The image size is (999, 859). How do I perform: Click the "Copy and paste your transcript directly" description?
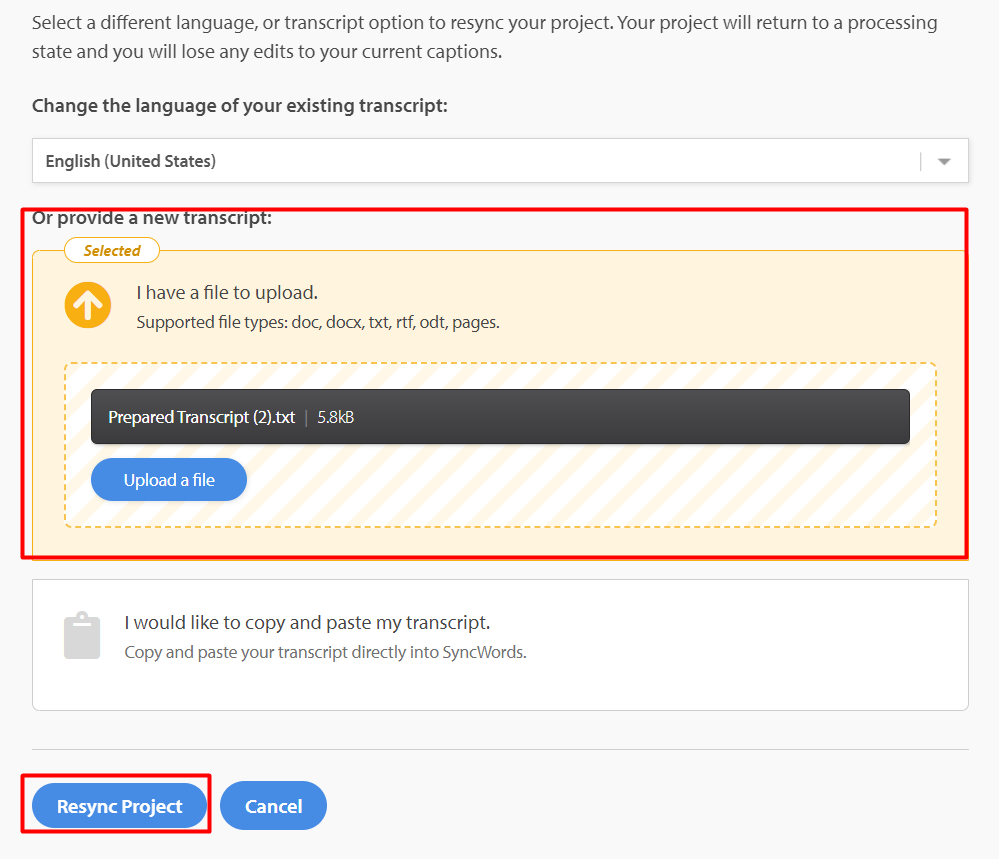click(326, 653)
